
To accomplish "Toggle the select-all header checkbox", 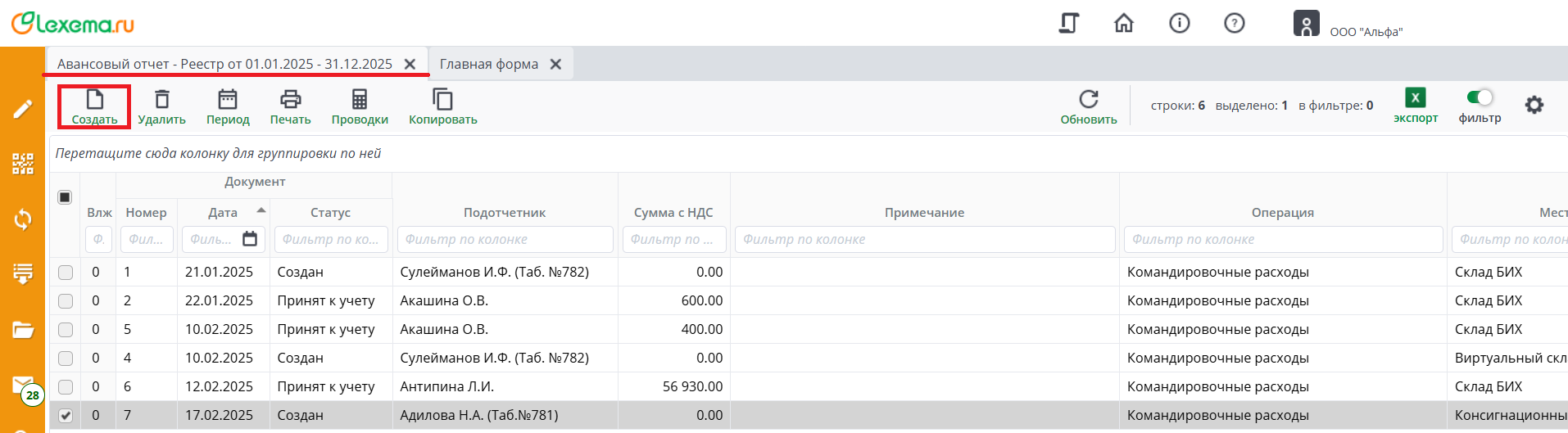I will click(x=65, y=197).
